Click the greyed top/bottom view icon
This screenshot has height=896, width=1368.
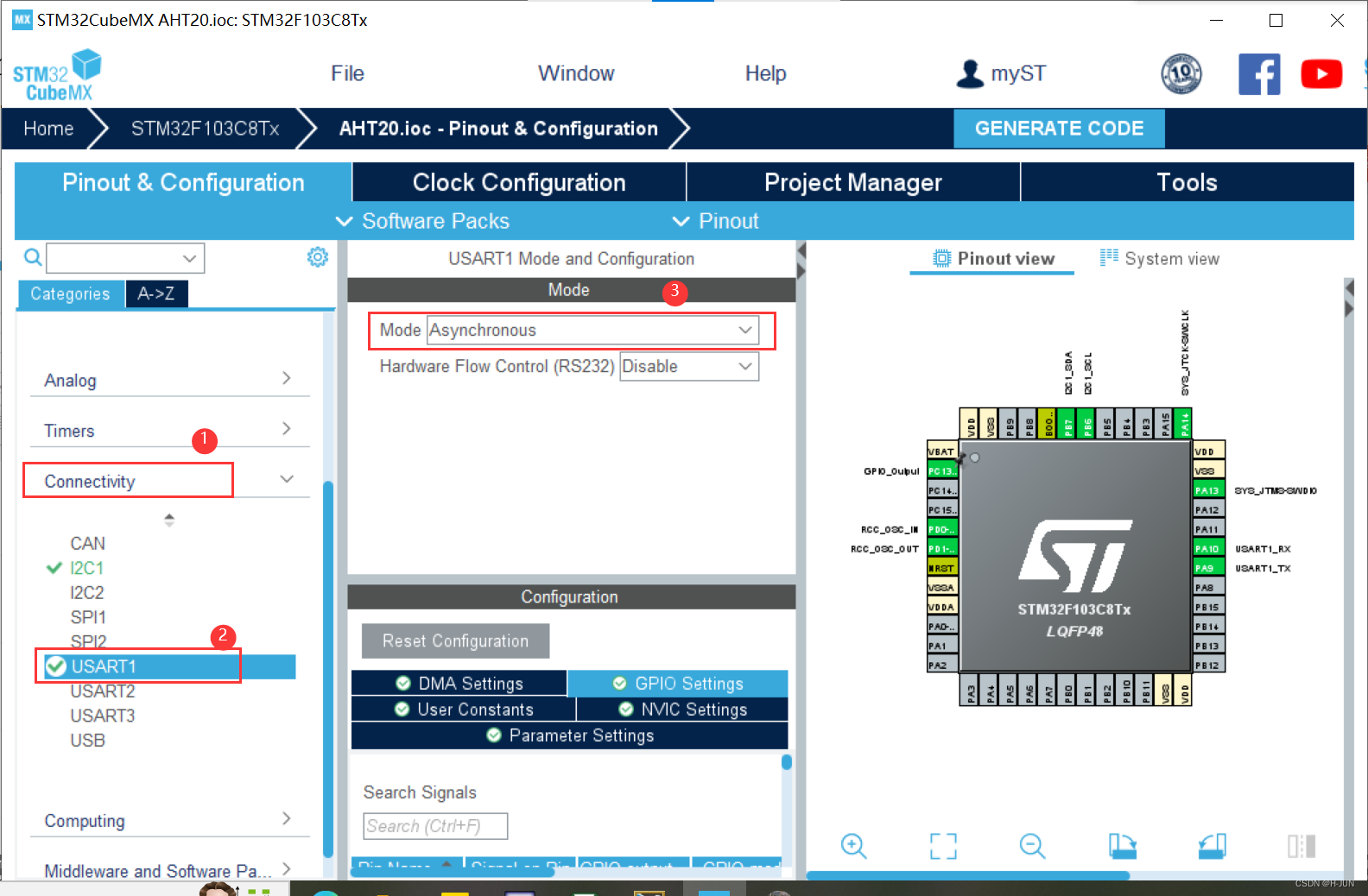click(1301, 846)
